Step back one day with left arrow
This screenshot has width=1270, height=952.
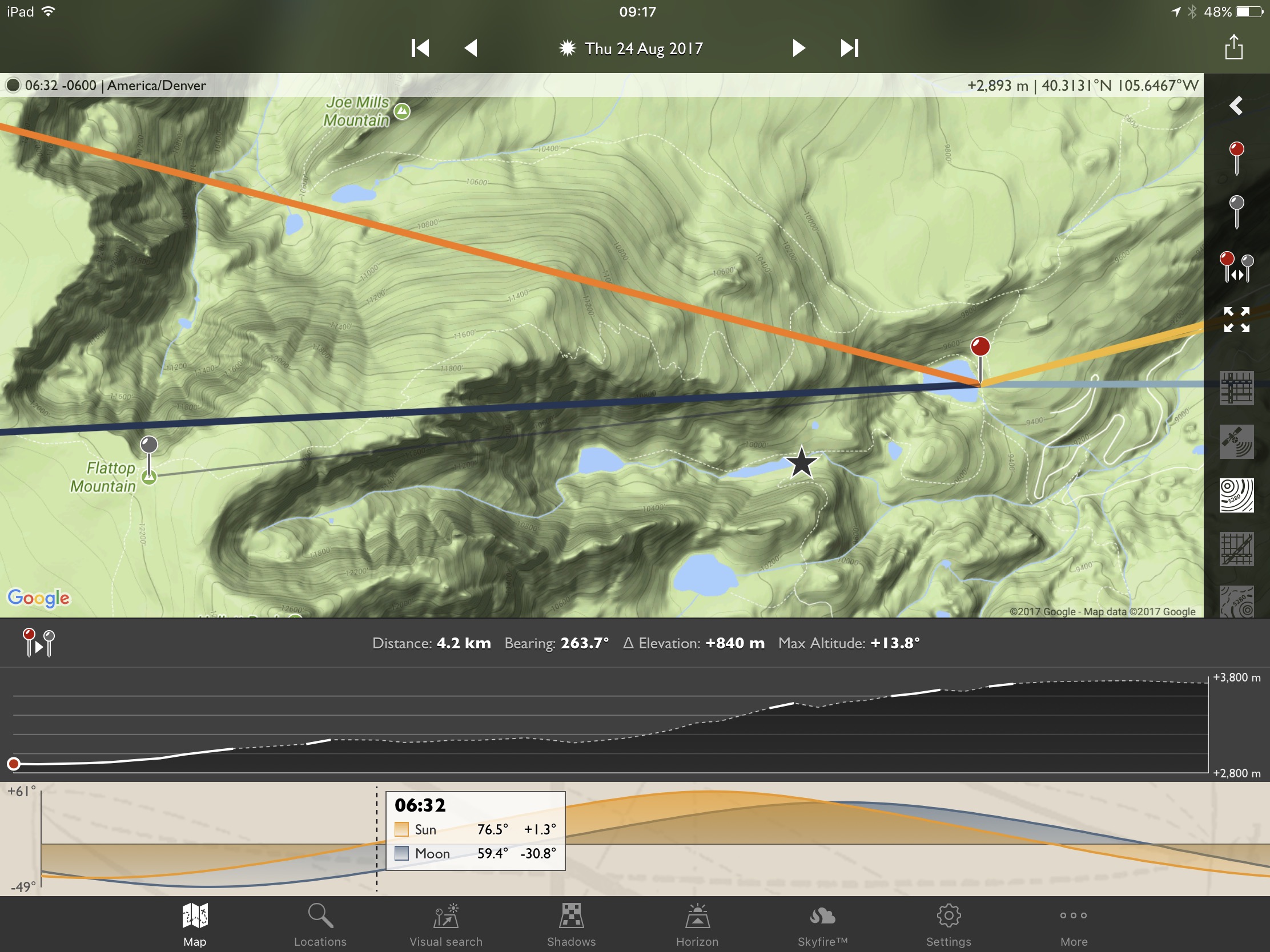click(471, 47)
